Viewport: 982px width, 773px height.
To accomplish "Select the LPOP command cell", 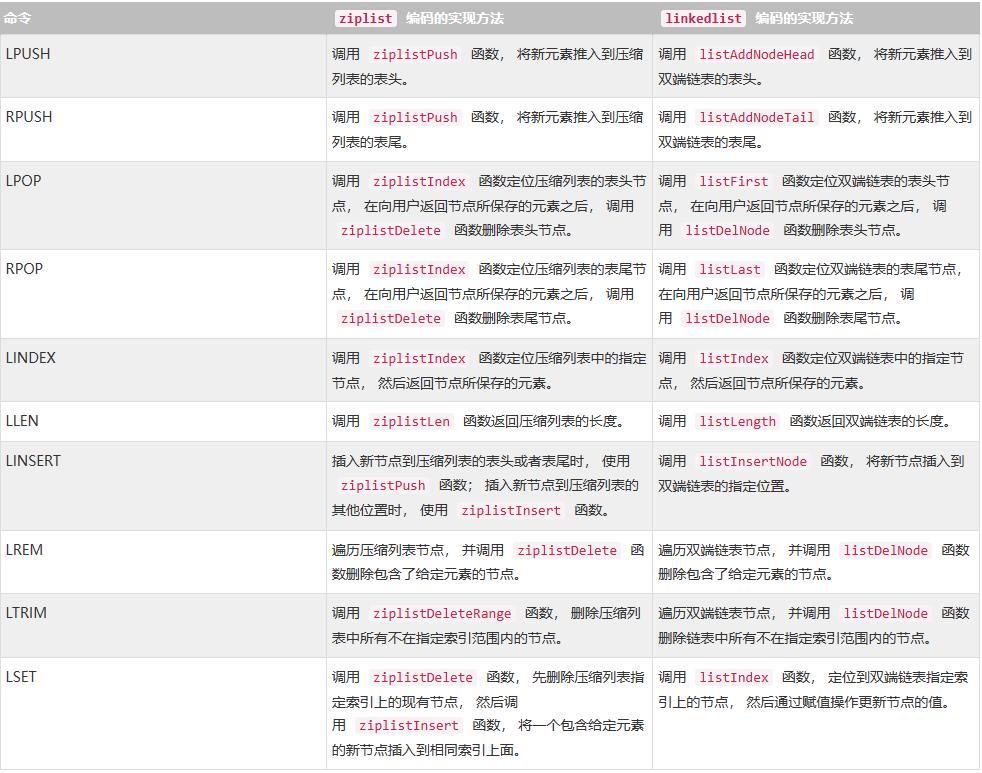I will (163, 205).
